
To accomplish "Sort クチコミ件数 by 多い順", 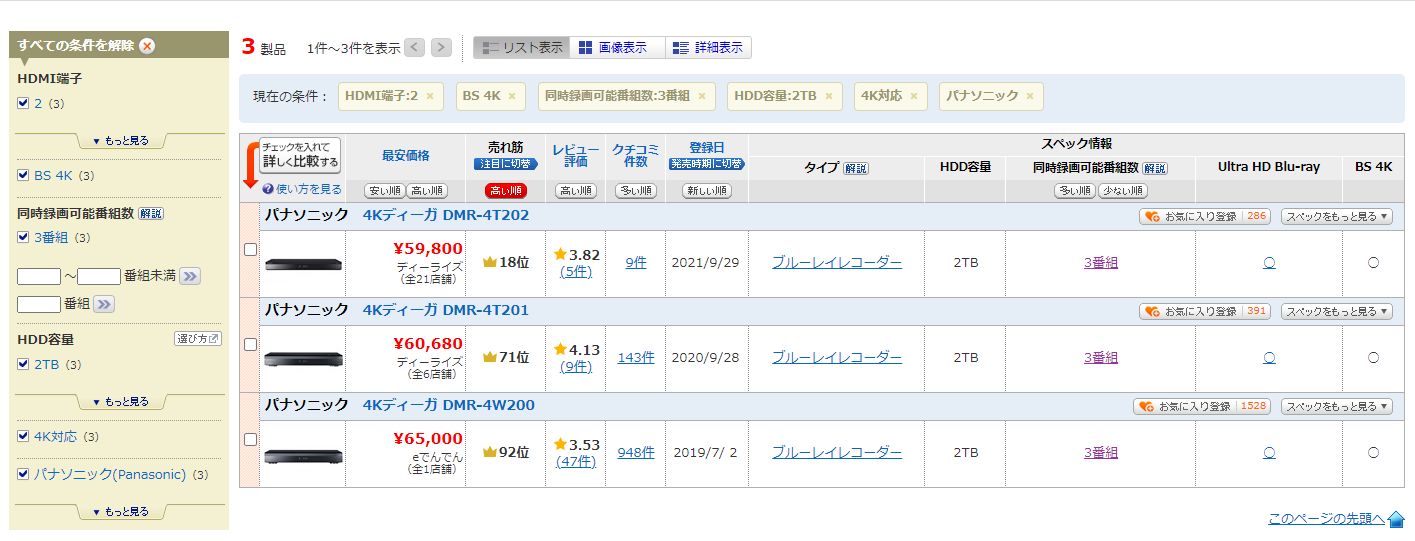I will click(636, 191).
